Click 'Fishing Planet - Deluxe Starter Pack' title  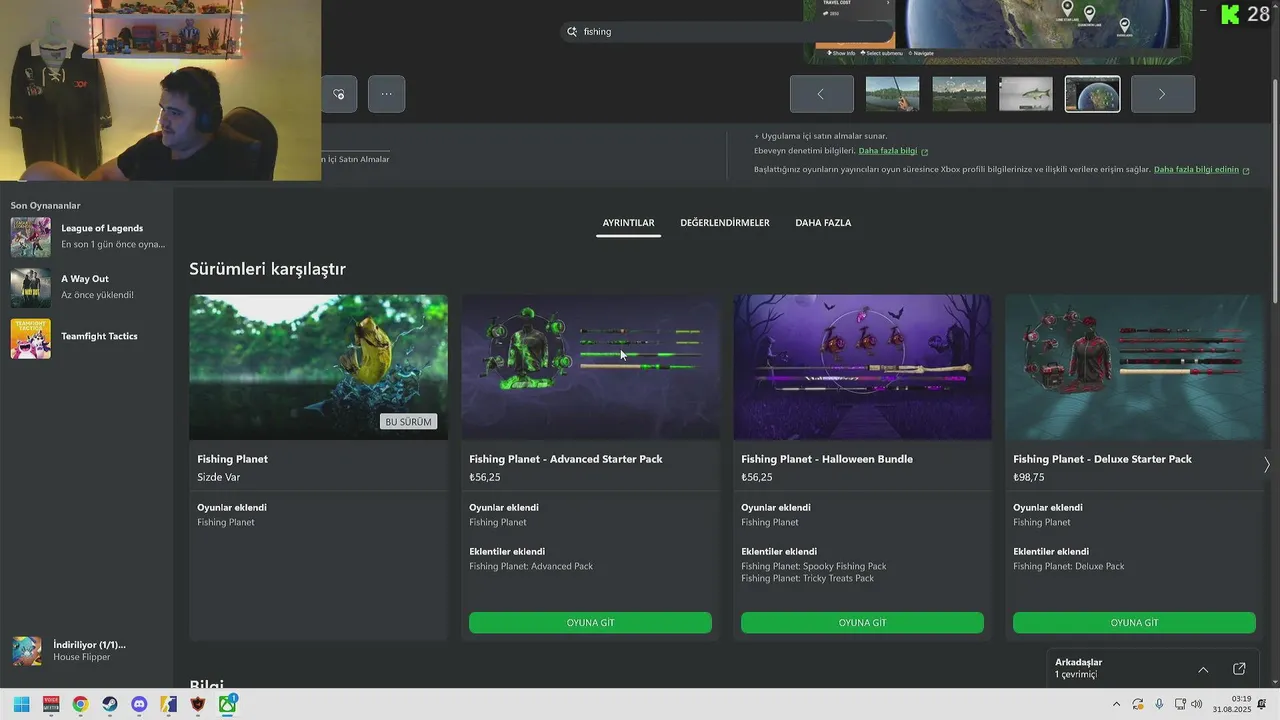tap(1102, 459)
